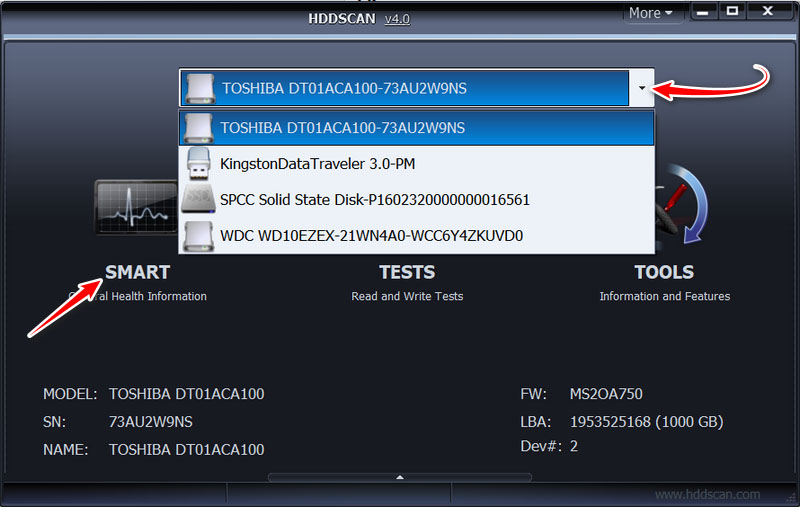Viewport: 800px width, 507px height.
Task: Open the TOOLS gauge icon
Action: point(682,204)
